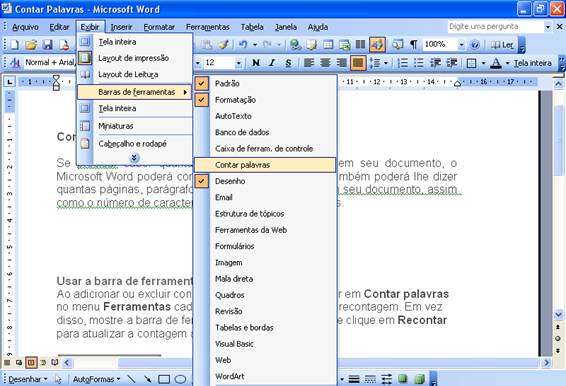Enable the AutoTexto toolbar
Image resolution: width=566 pixels, height=386 pixels.
coord(265,116)
